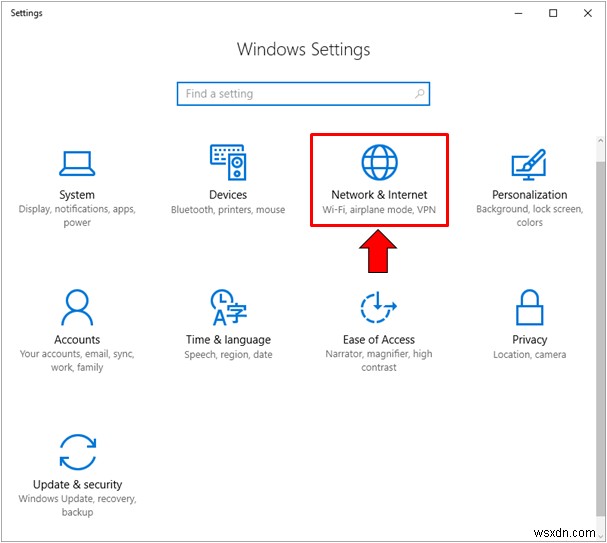
Task: Click 'Windows Update, recovery, backup' text
Action: click(77, 505)
